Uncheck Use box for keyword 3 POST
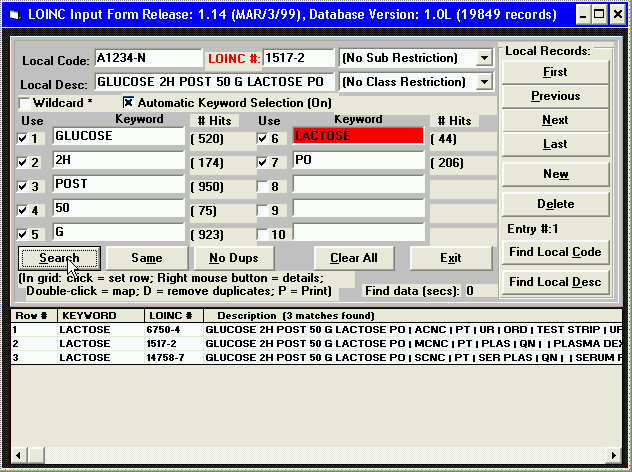 pos(22,186)
